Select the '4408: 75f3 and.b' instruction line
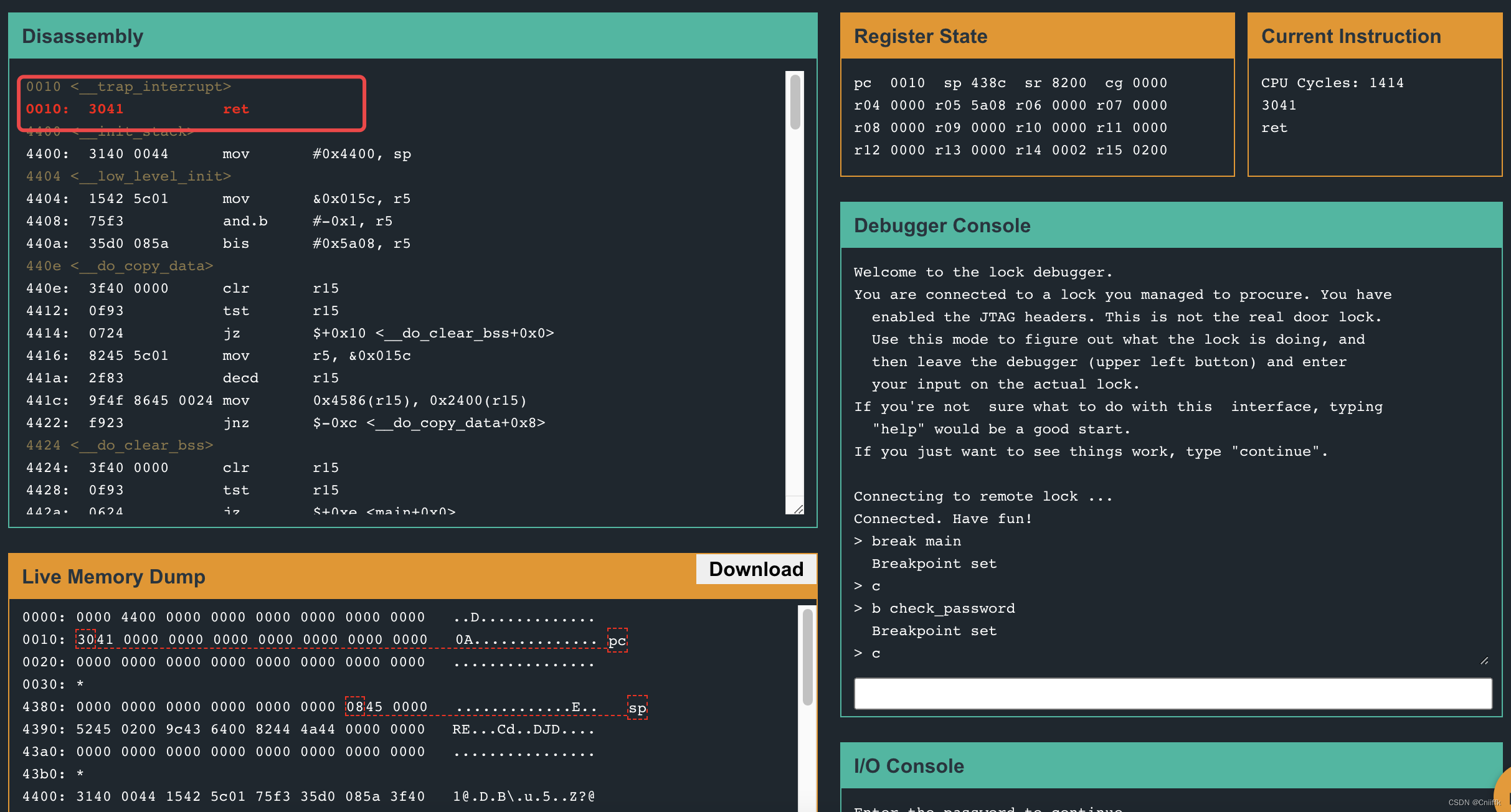Image resolution: width=1511 pixels, height=812 pixels. coord(209,221)
